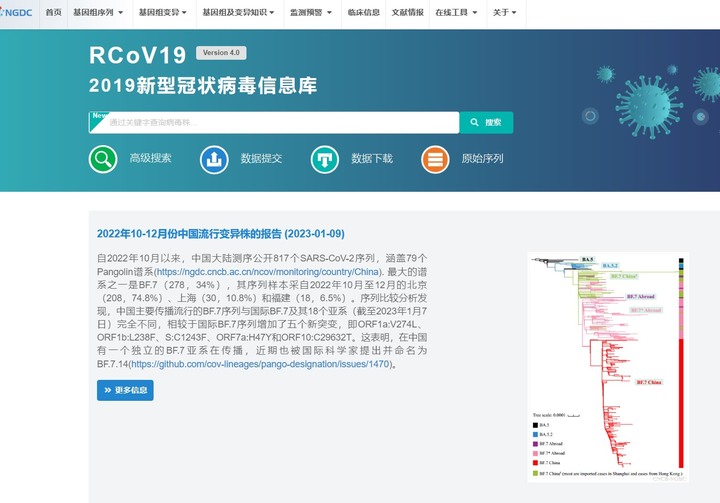Open the 2022年10-12月份 variant report title
720x503 pixels.
pyautogui.click(x=220, y=234)
